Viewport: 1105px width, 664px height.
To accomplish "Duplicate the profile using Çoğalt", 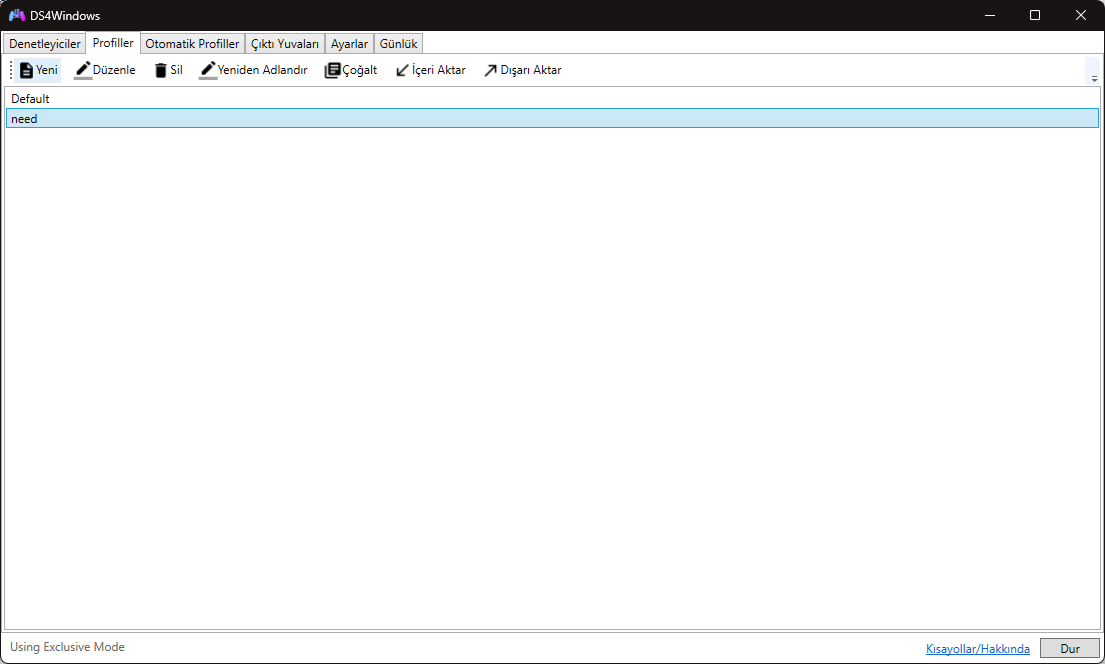I will (x=351, y=70).
